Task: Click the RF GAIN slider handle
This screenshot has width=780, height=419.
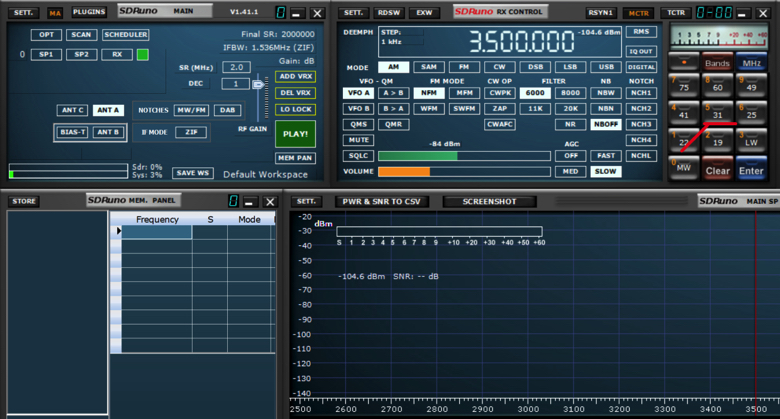Action: click(258, 85)
